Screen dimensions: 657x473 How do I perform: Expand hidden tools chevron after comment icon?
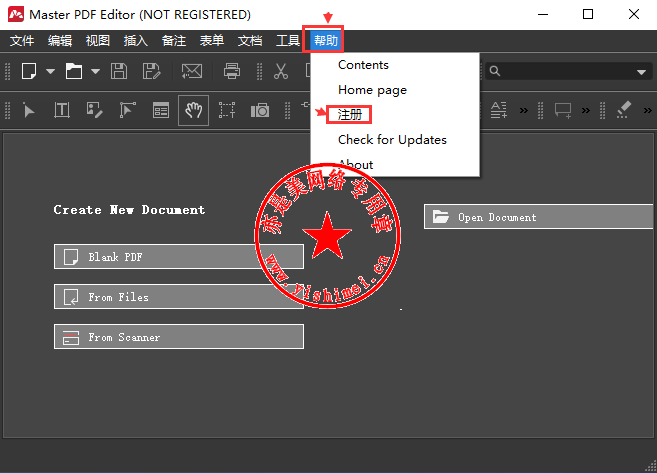click(586, 111)
